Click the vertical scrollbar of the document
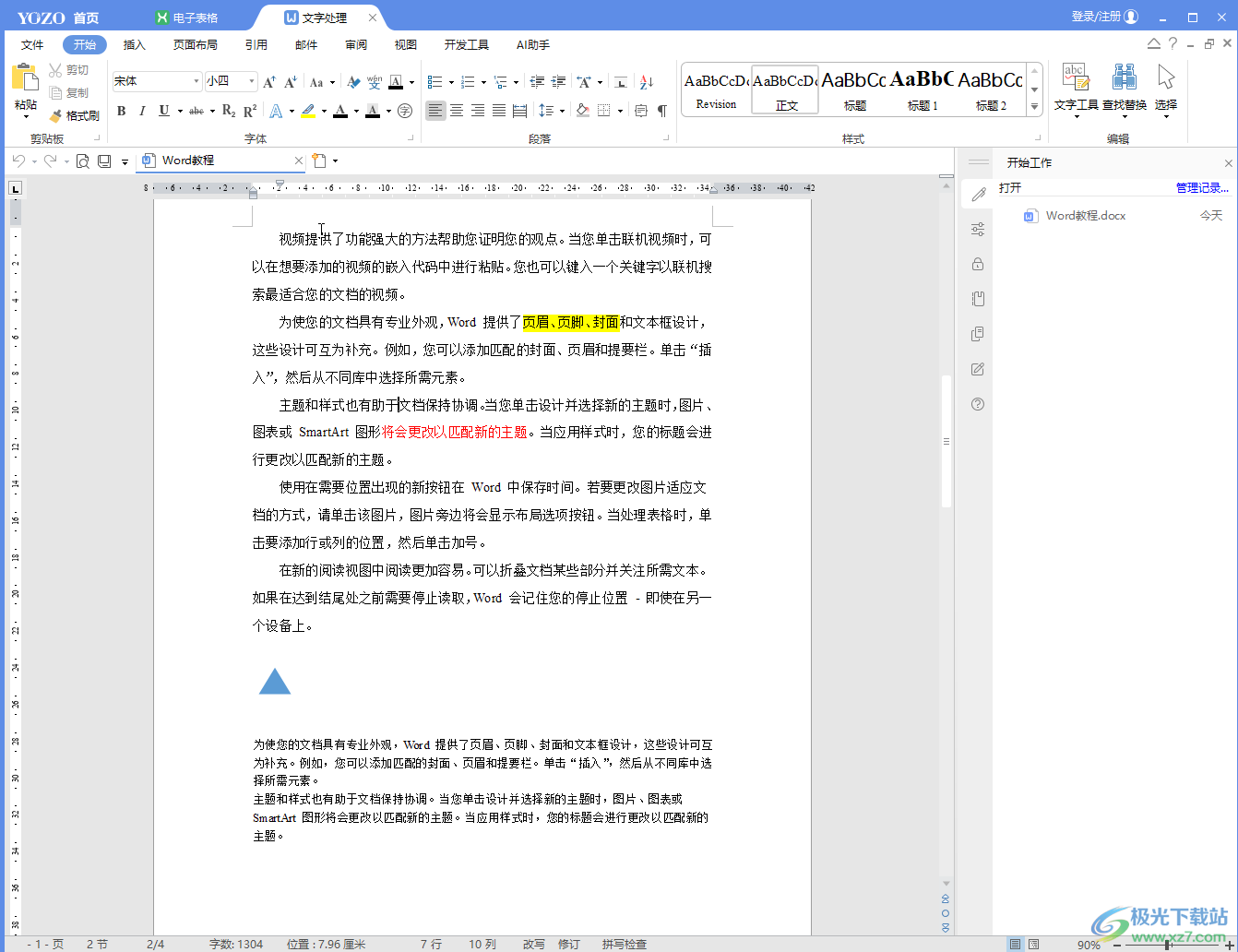The width and height of the screenshot is (1238, 952). click(x=946, y=441)
